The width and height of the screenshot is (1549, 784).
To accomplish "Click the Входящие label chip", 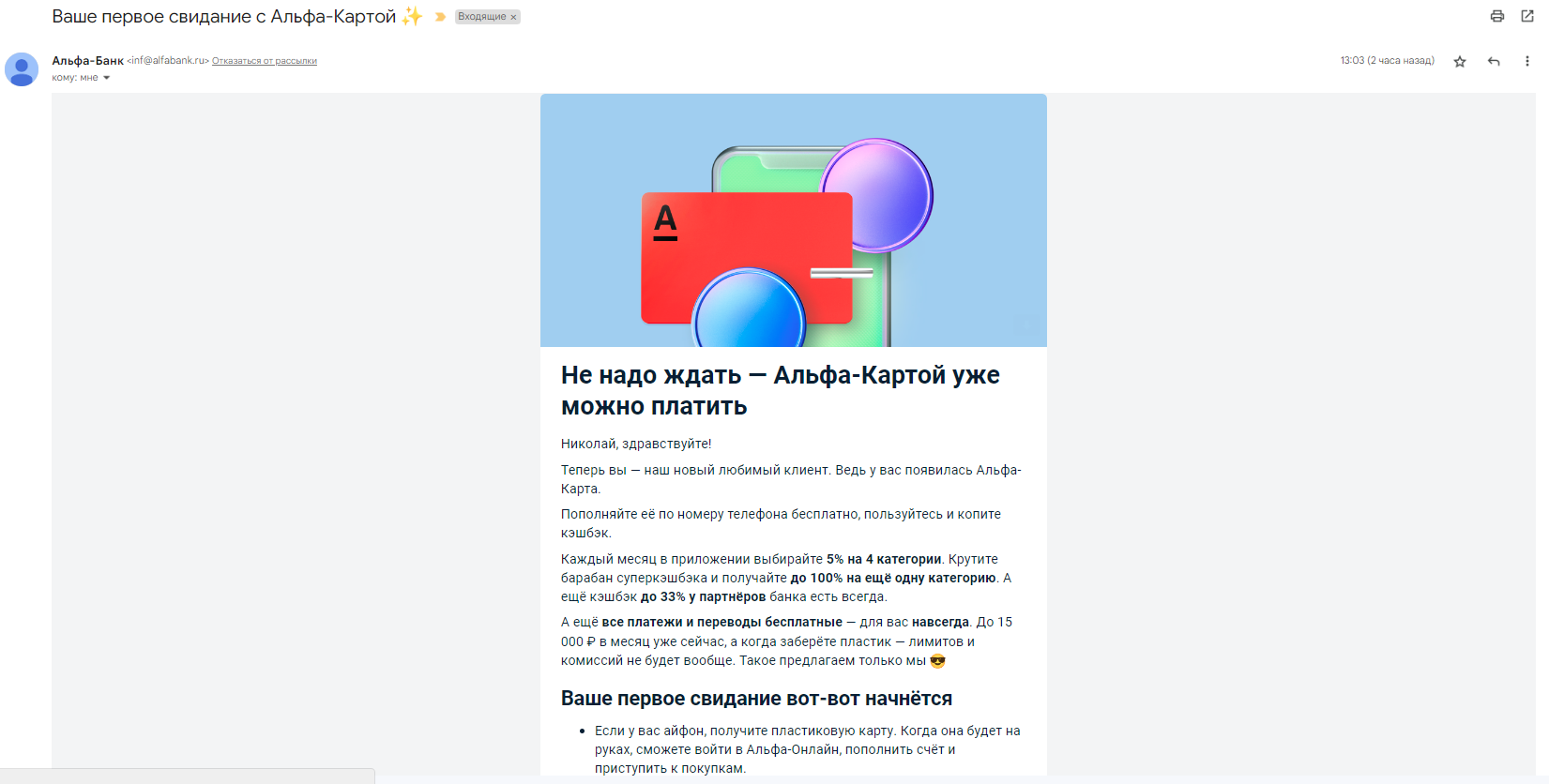I will point(482,17).
